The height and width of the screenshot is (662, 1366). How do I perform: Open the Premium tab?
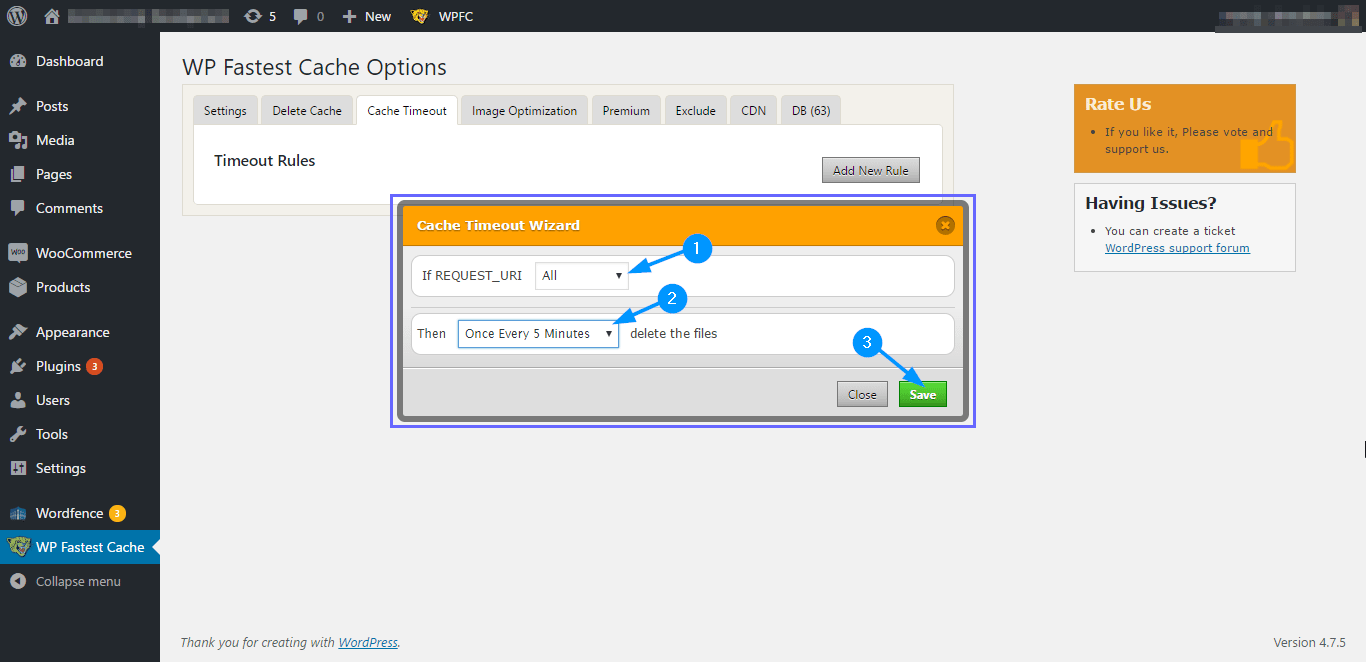point(626,111)
